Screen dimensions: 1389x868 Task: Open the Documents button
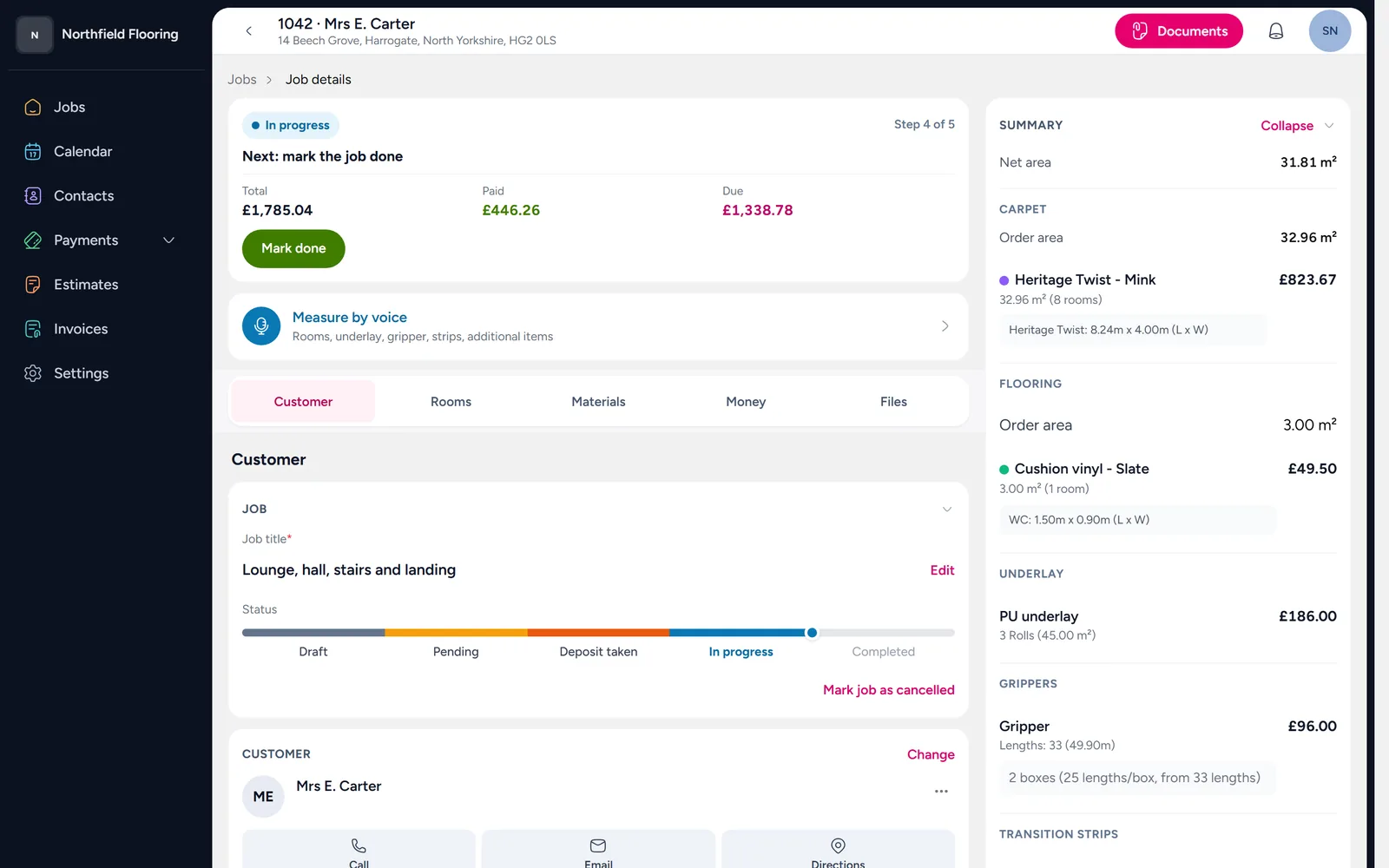[x=1179, y=31]
